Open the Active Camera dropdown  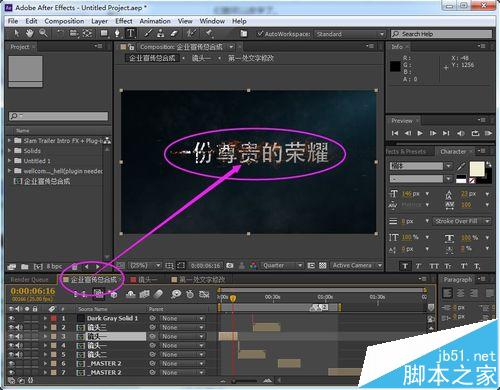pos(357,266)
